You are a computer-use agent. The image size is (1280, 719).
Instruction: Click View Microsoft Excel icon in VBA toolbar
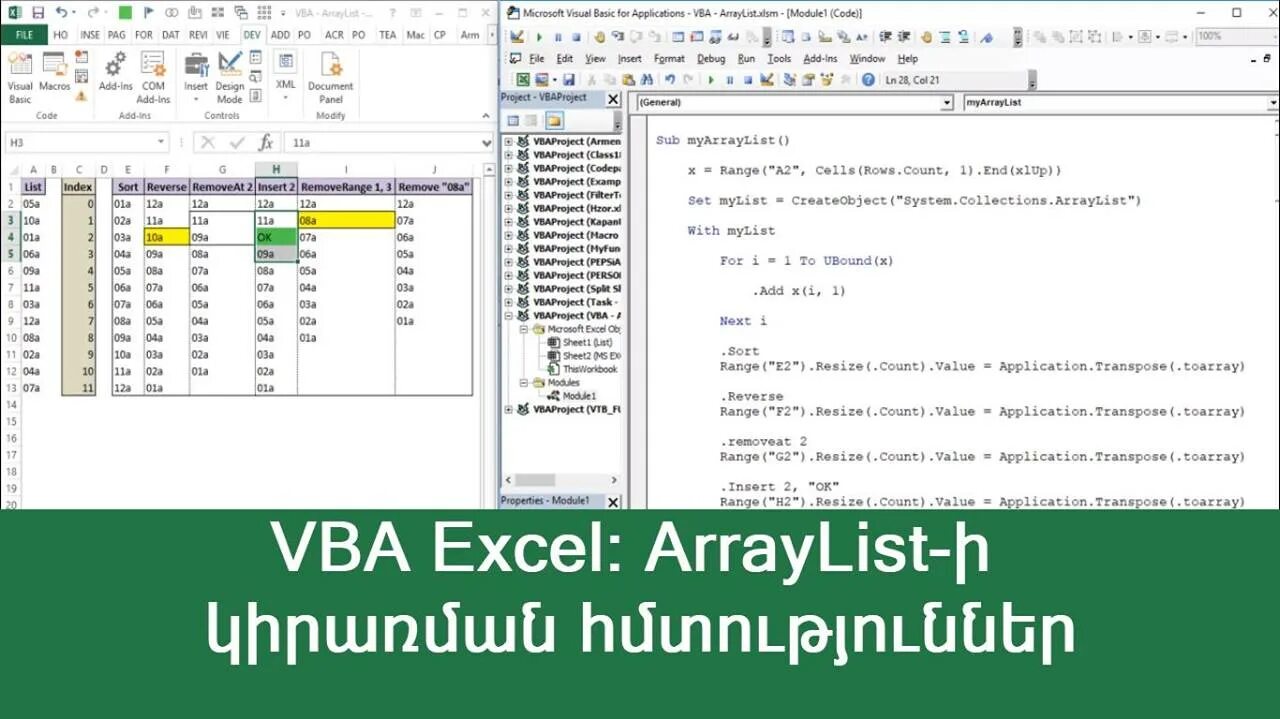pyautogui.click(x=523, y=80)
